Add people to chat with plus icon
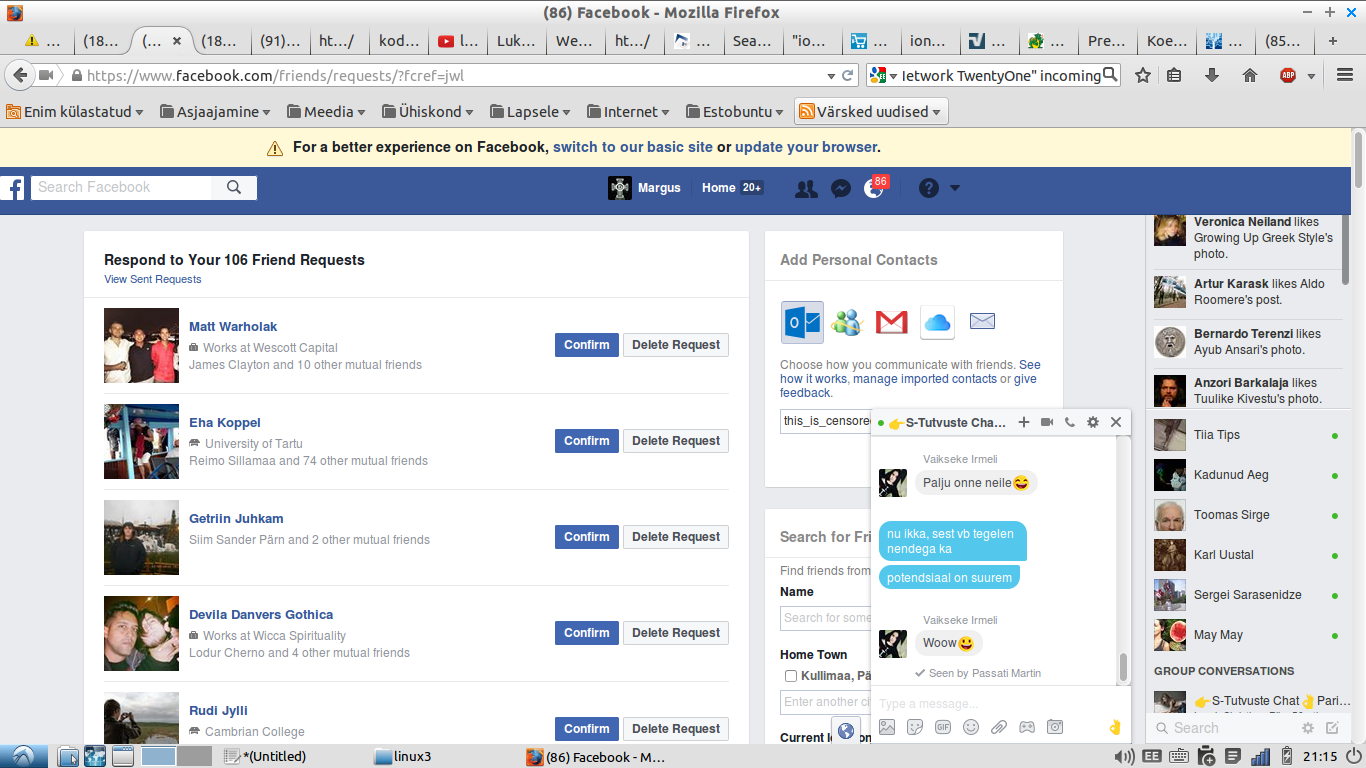The width and height of the screenshot is (1366, 768). (x=1024, y=423)
